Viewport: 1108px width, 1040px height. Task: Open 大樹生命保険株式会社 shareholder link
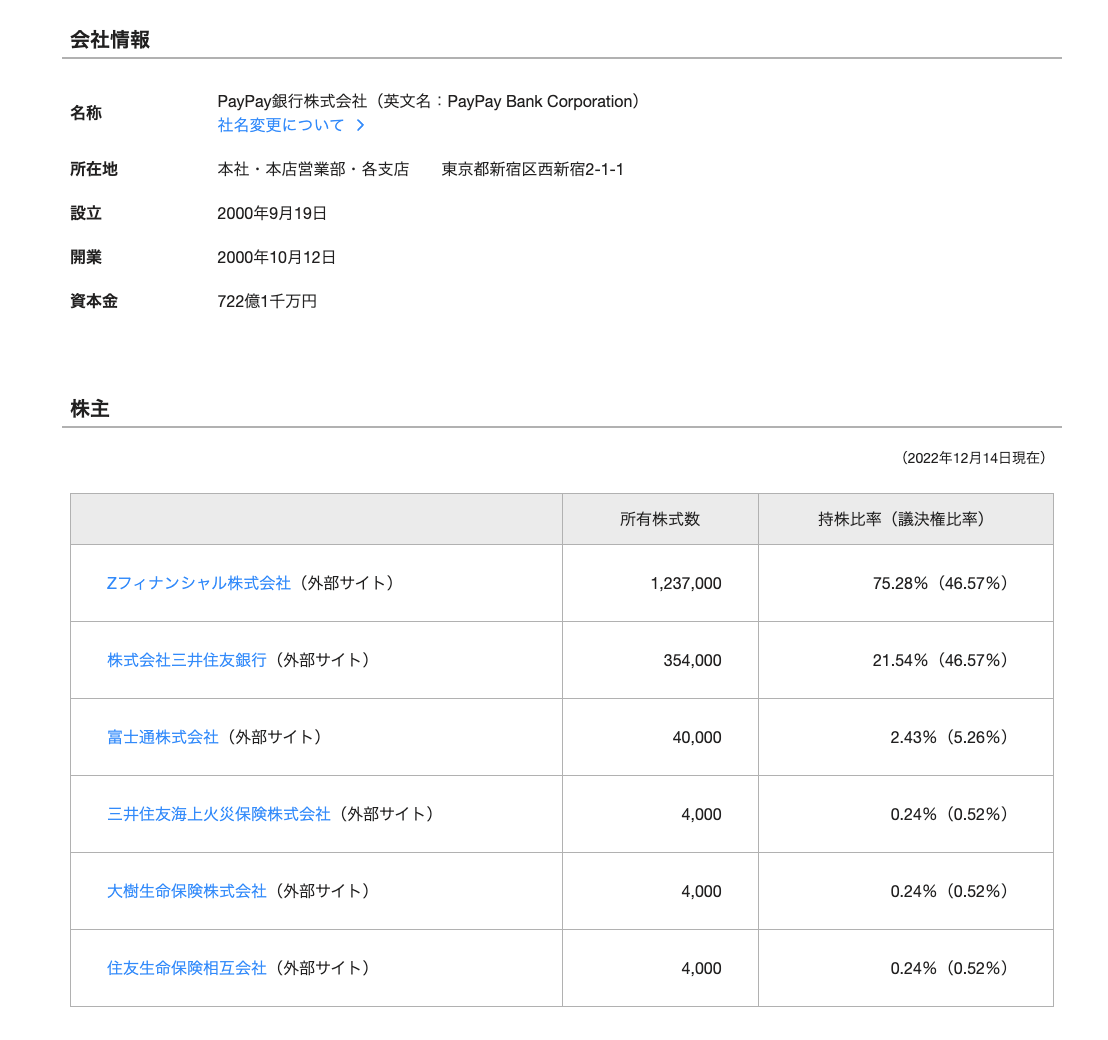[187, 891]
